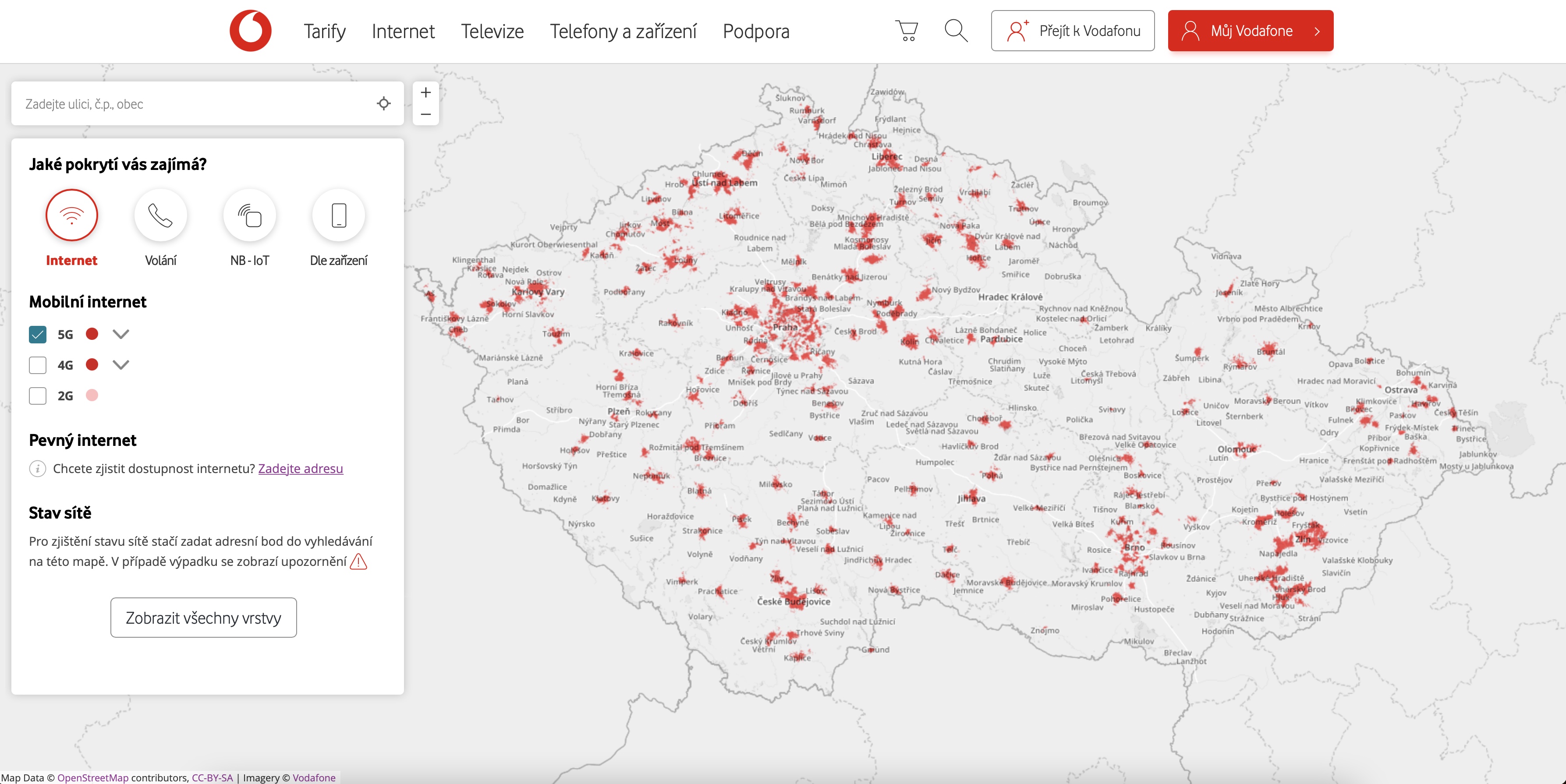Follow the Zadejte adresu link

(300, 469)
